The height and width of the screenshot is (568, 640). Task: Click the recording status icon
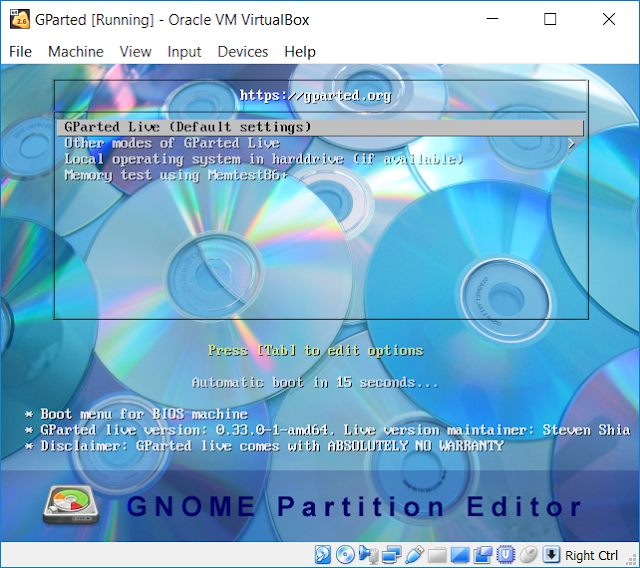(483, 555)
